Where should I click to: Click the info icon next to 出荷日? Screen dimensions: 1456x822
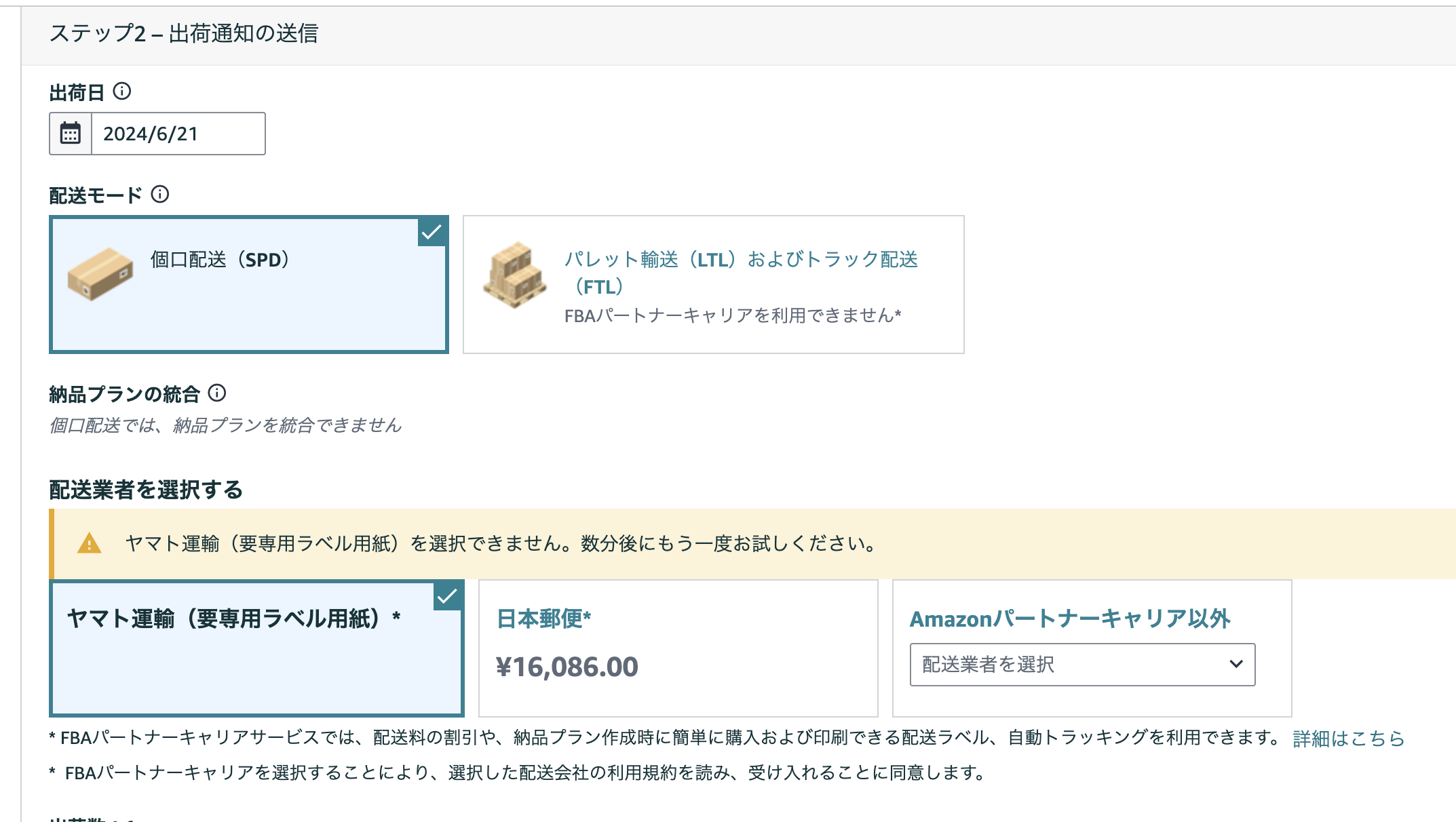coord(122,91)
